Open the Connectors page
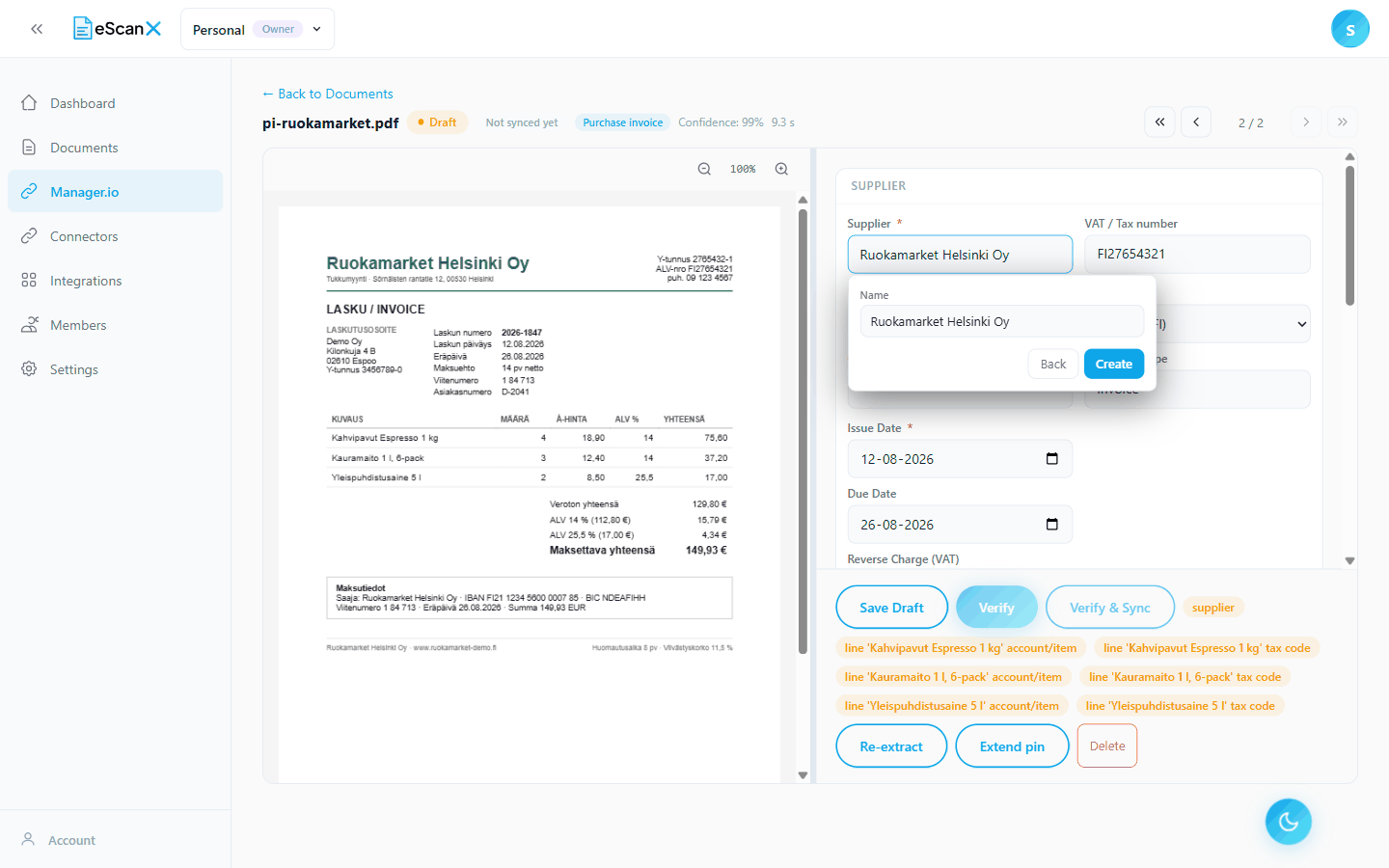The width and height of the screenshot is (1389, 868). 116,236
